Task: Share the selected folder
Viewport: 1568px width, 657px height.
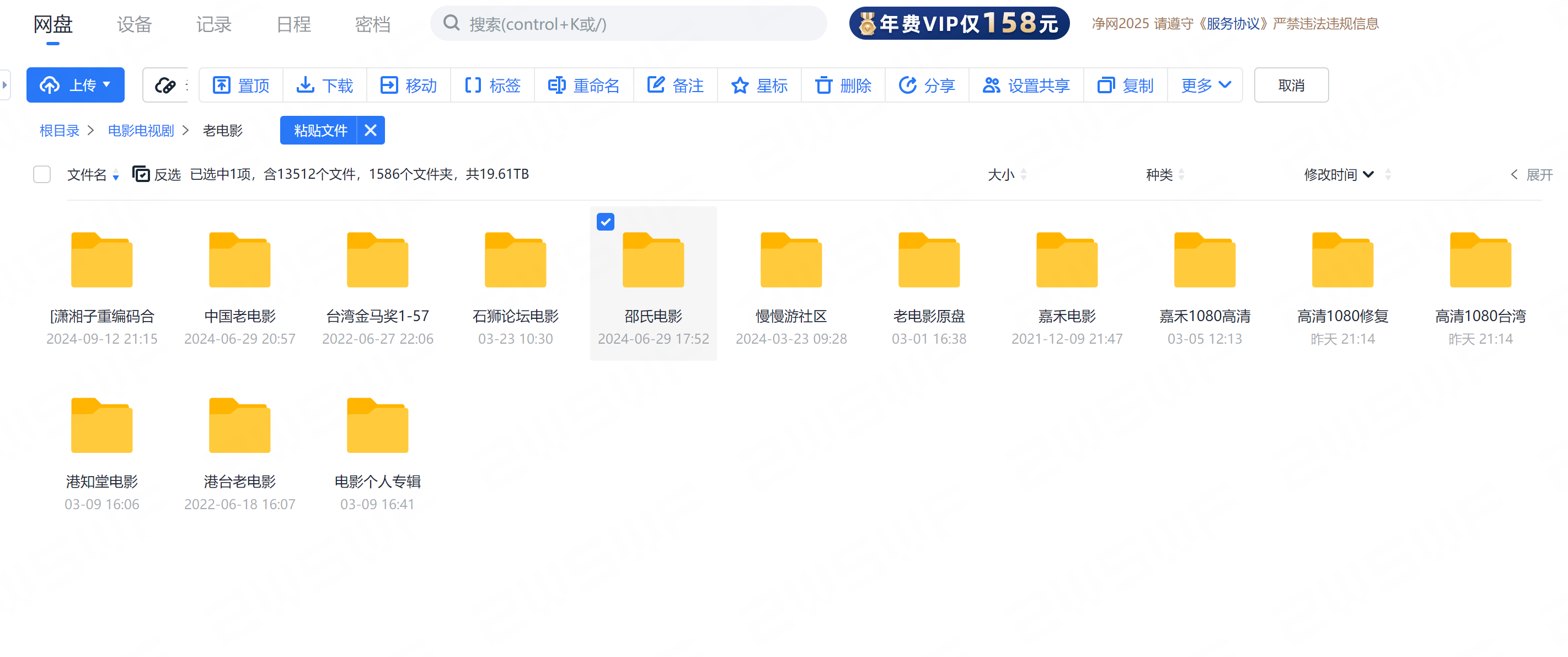Action: pos(927,84)
